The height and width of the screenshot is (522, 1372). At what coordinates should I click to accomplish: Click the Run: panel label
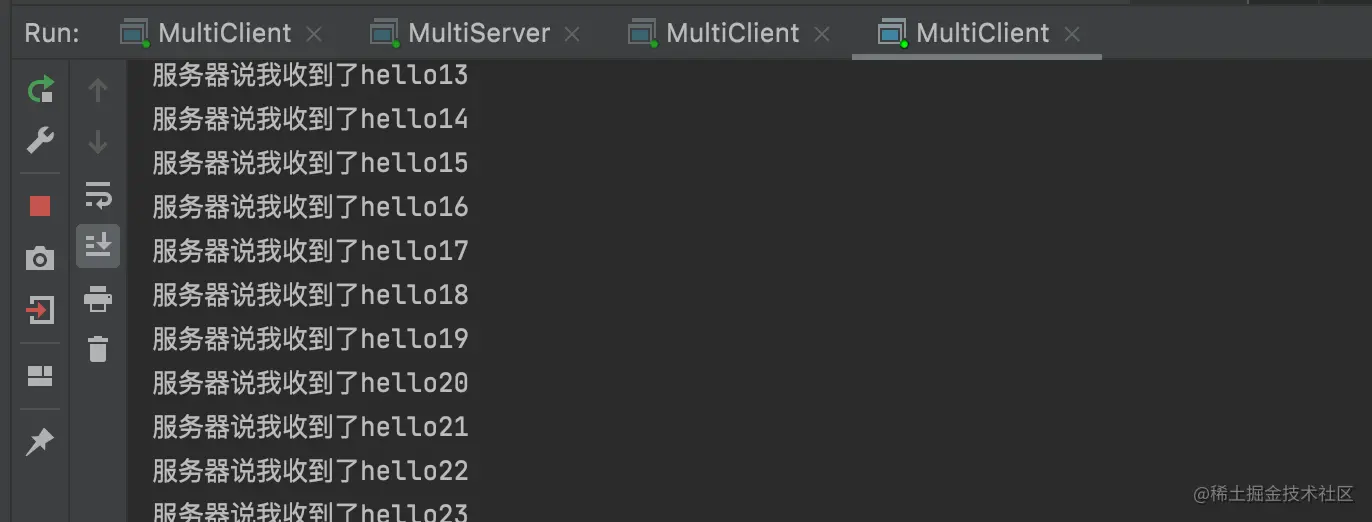(x=52, y=33)
